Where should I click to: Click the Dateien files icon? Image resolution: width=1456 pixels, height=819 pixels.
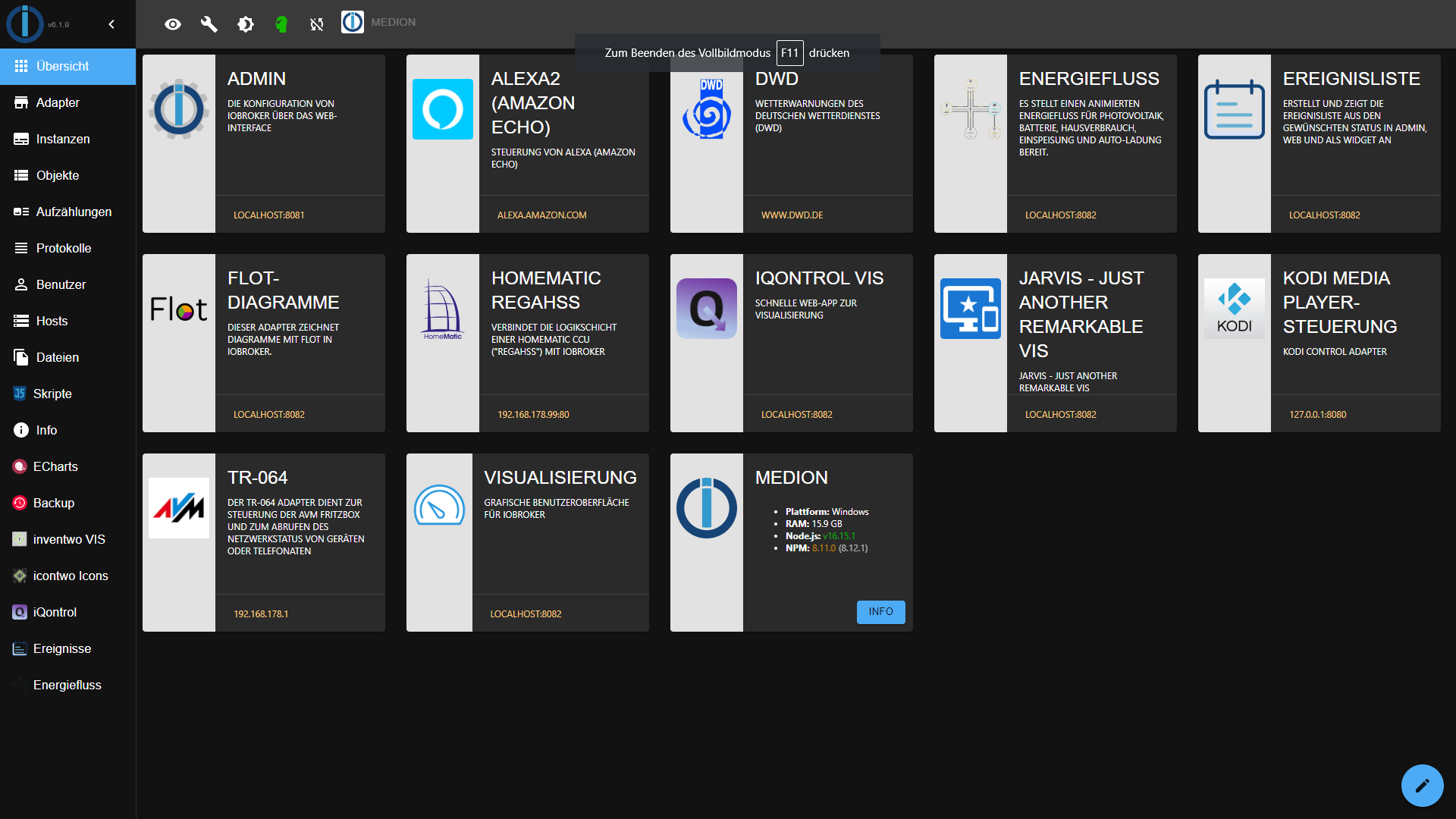(x=21, y=357)
